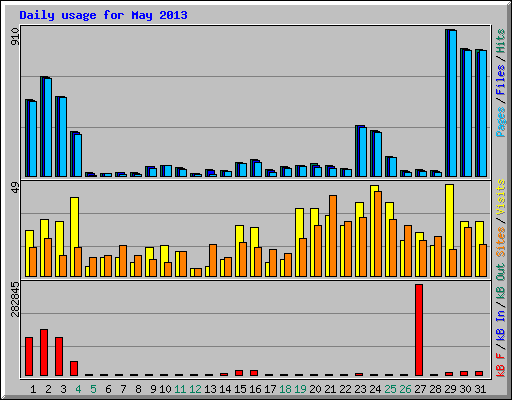Click day 6 on the x-axis
Viewport: 512px width, 400px height.
click(108, 389)
